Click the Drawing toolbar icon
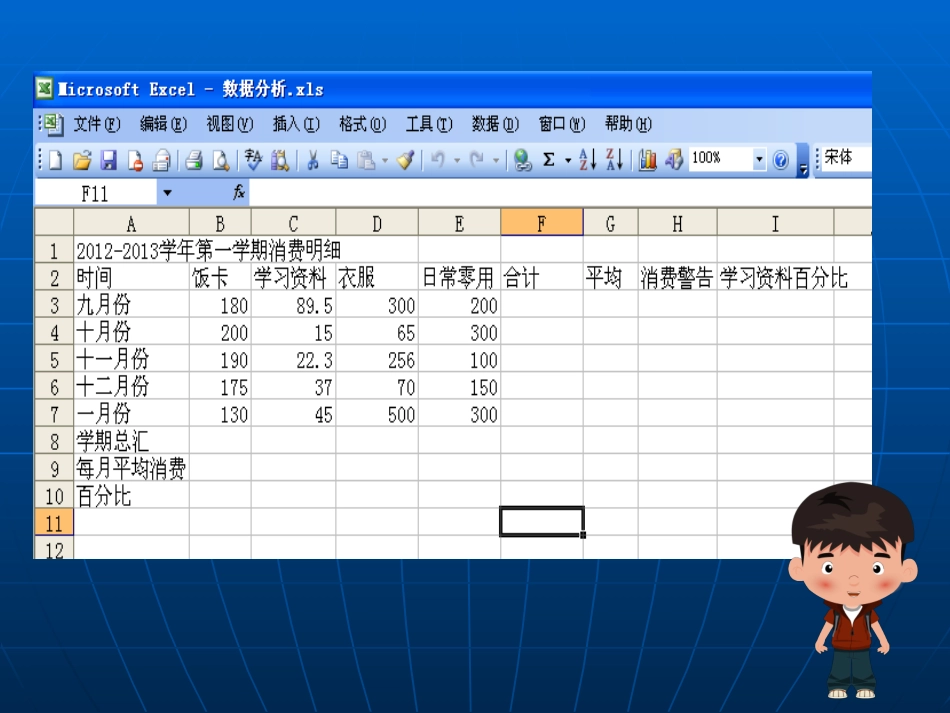 [x=674, y=161]
